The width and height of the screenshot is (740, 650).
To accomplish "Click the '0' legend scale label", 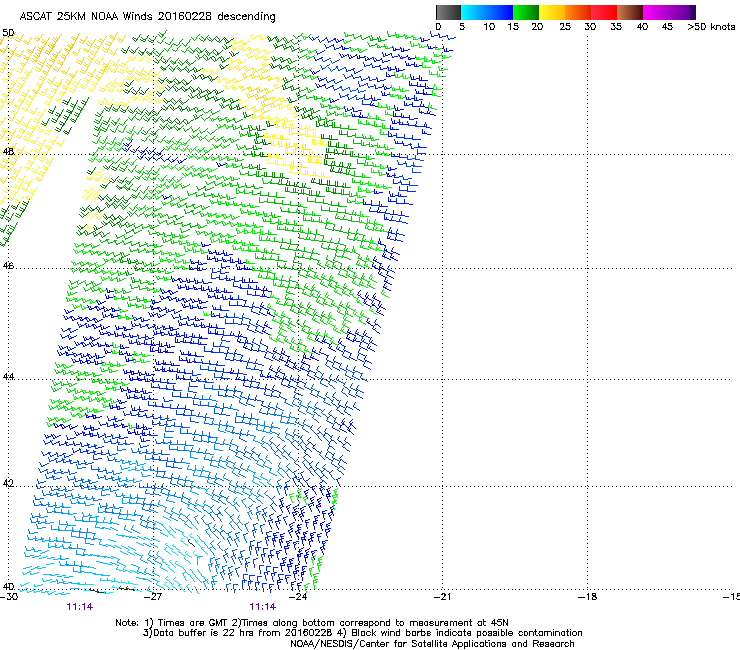I will (x=438, y=27).
